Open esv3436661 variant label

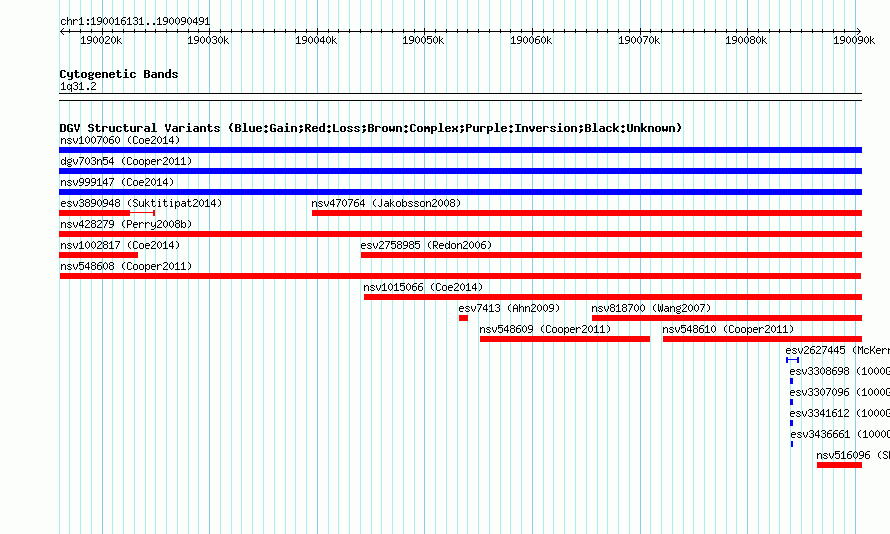(x=839, y=434)
